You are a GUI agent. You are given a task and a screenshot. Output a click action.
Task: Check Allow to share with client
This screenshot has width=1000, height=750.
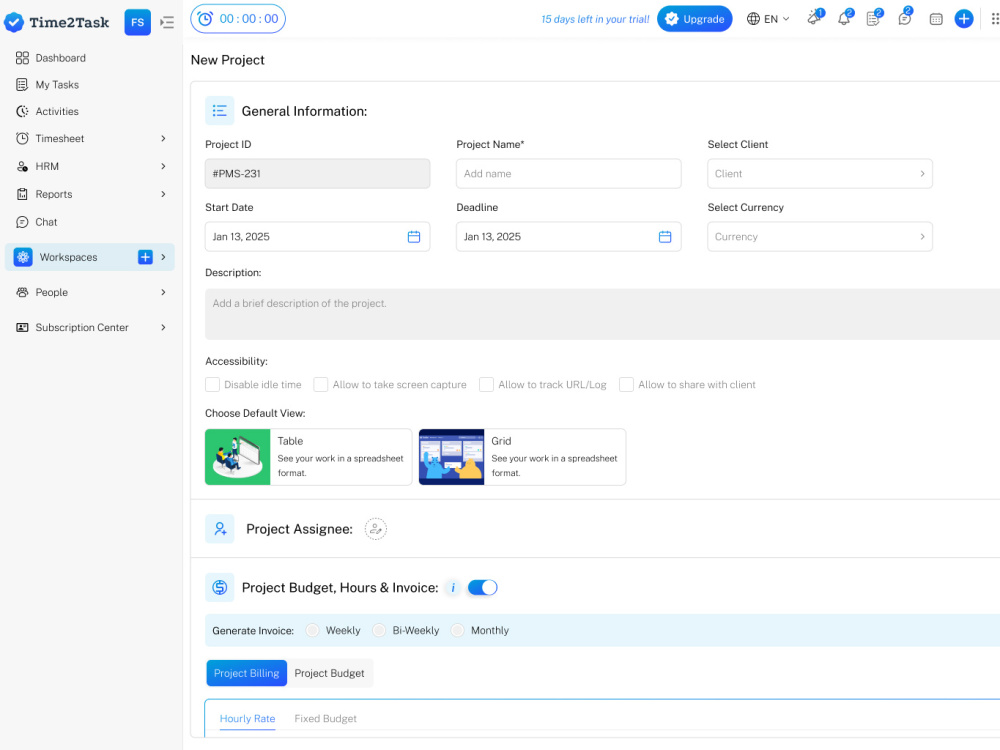627,385
